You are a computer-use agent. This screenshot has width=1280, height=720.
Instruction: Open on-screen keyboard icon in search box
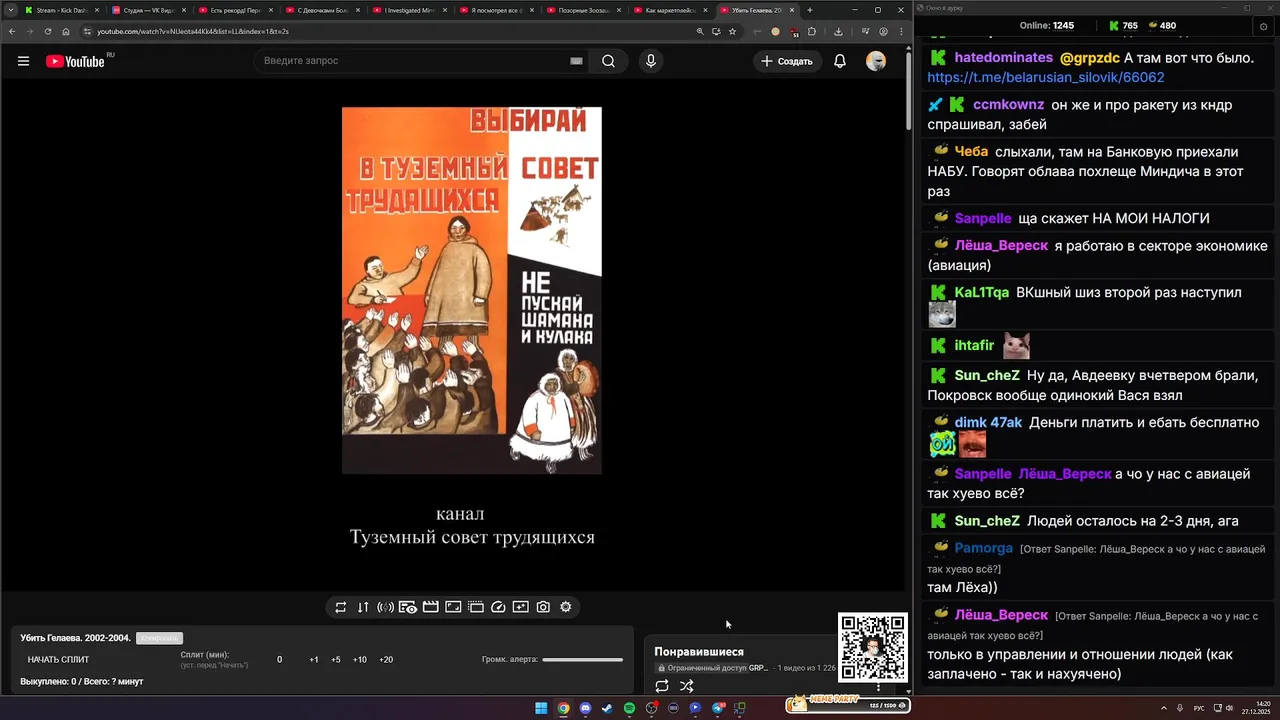[576, 61]
